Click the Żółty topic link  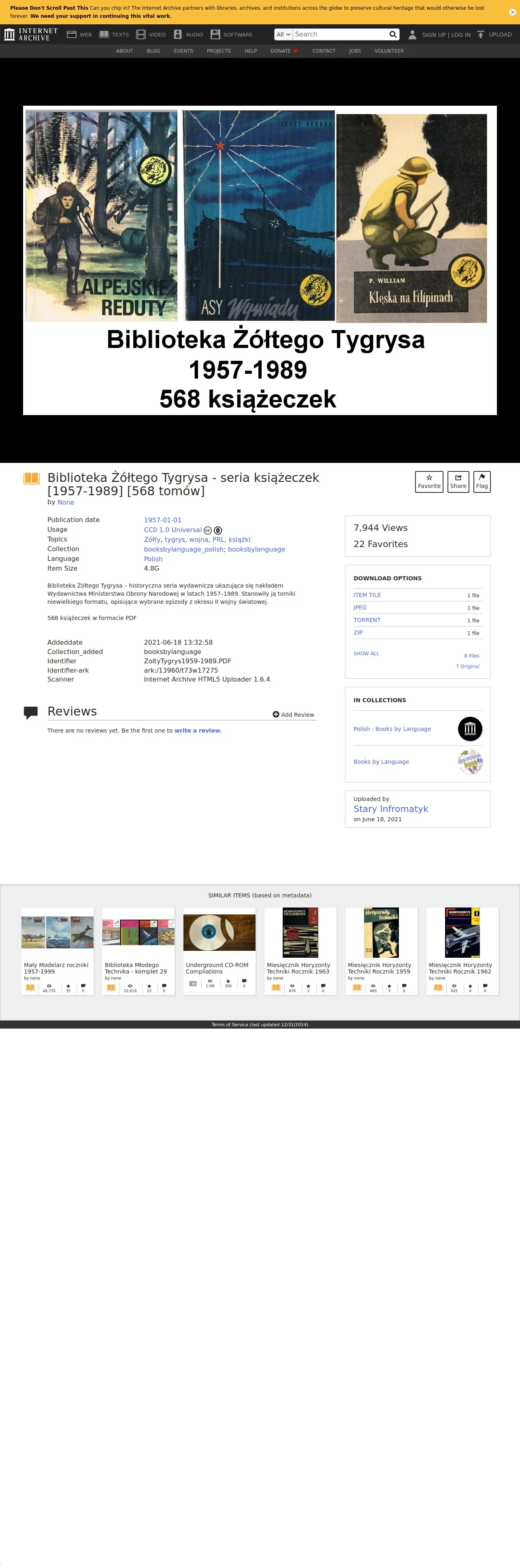pyautogui.click(x=152, y=539)
